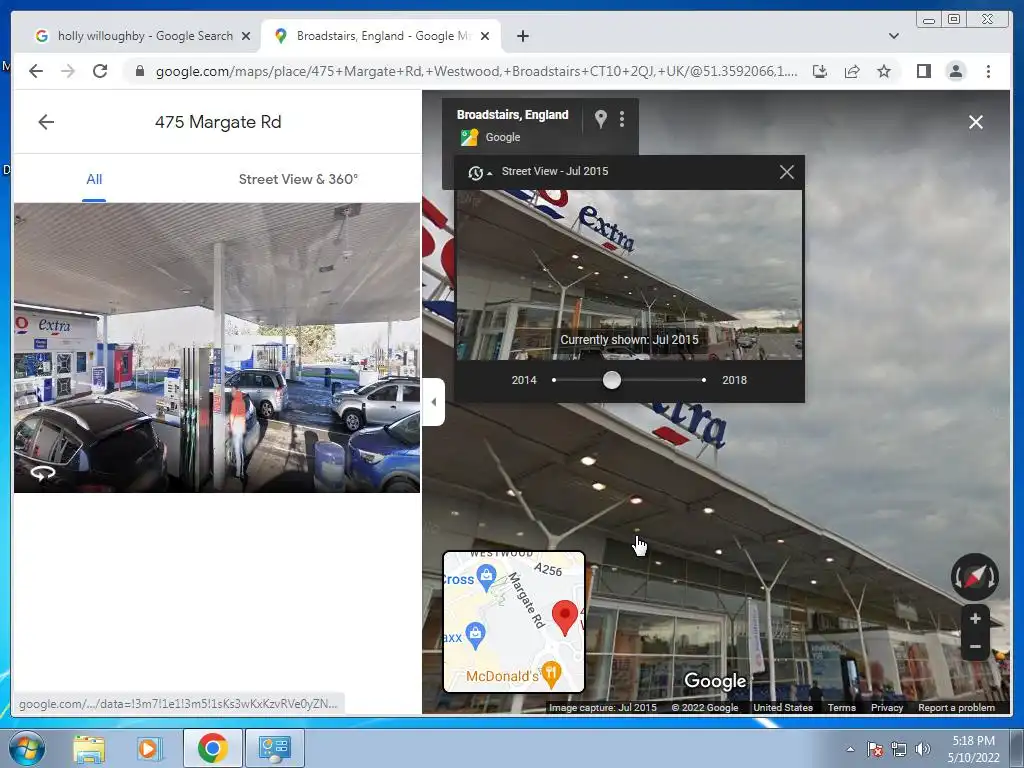1024x768 pixels.
Task: Click the lower blue shopping pin on mini map
Action: point(475,635)
